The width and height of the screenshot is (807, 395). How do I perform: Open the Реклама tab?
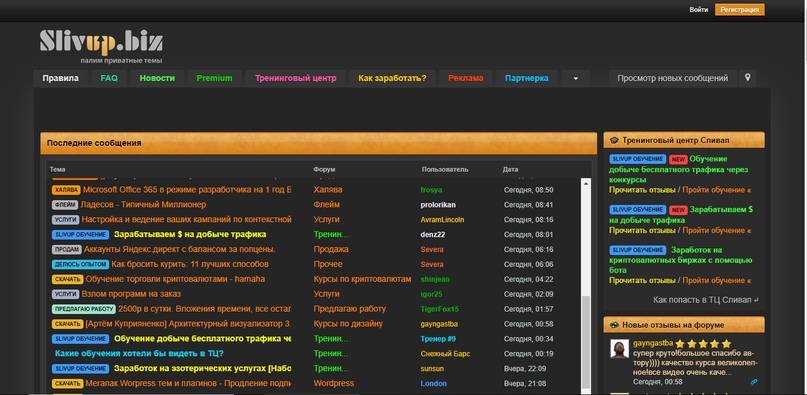click(466, 78)
